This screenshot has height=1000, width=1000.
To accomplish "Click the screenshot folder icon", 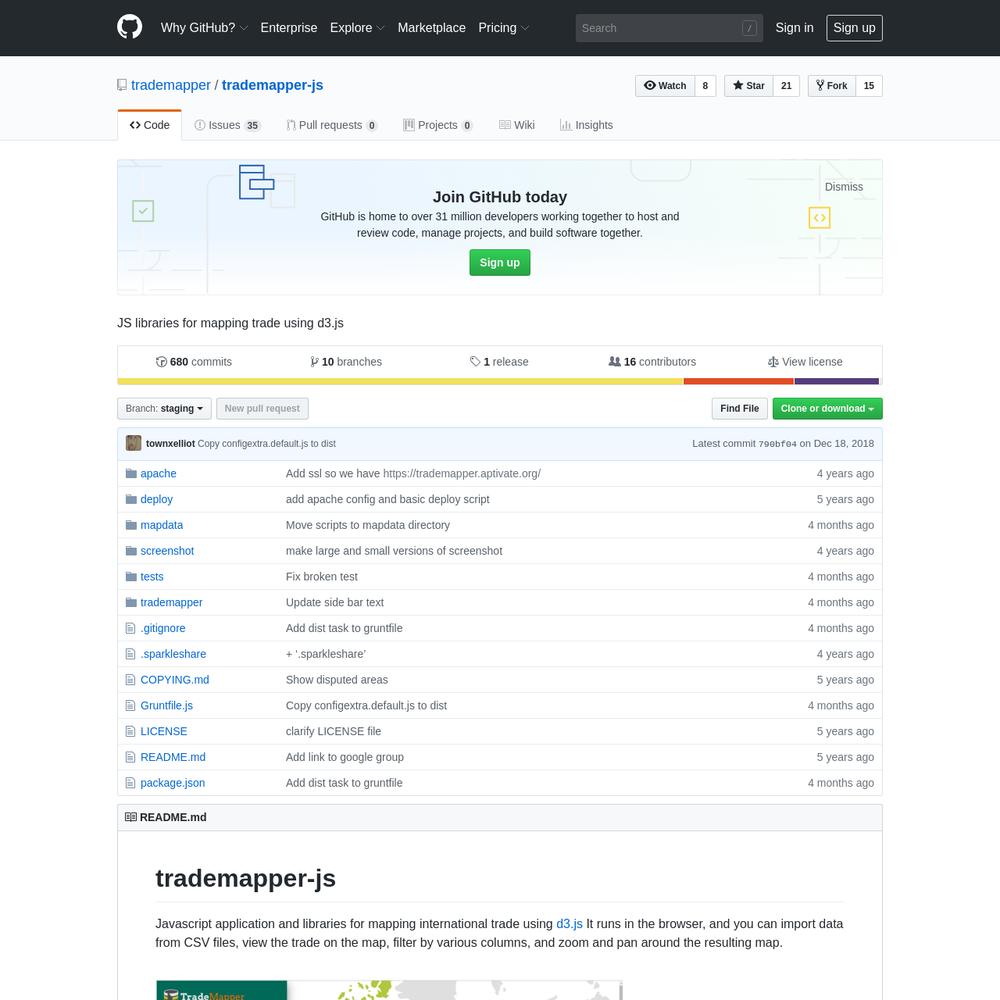I will click(131, 550).
